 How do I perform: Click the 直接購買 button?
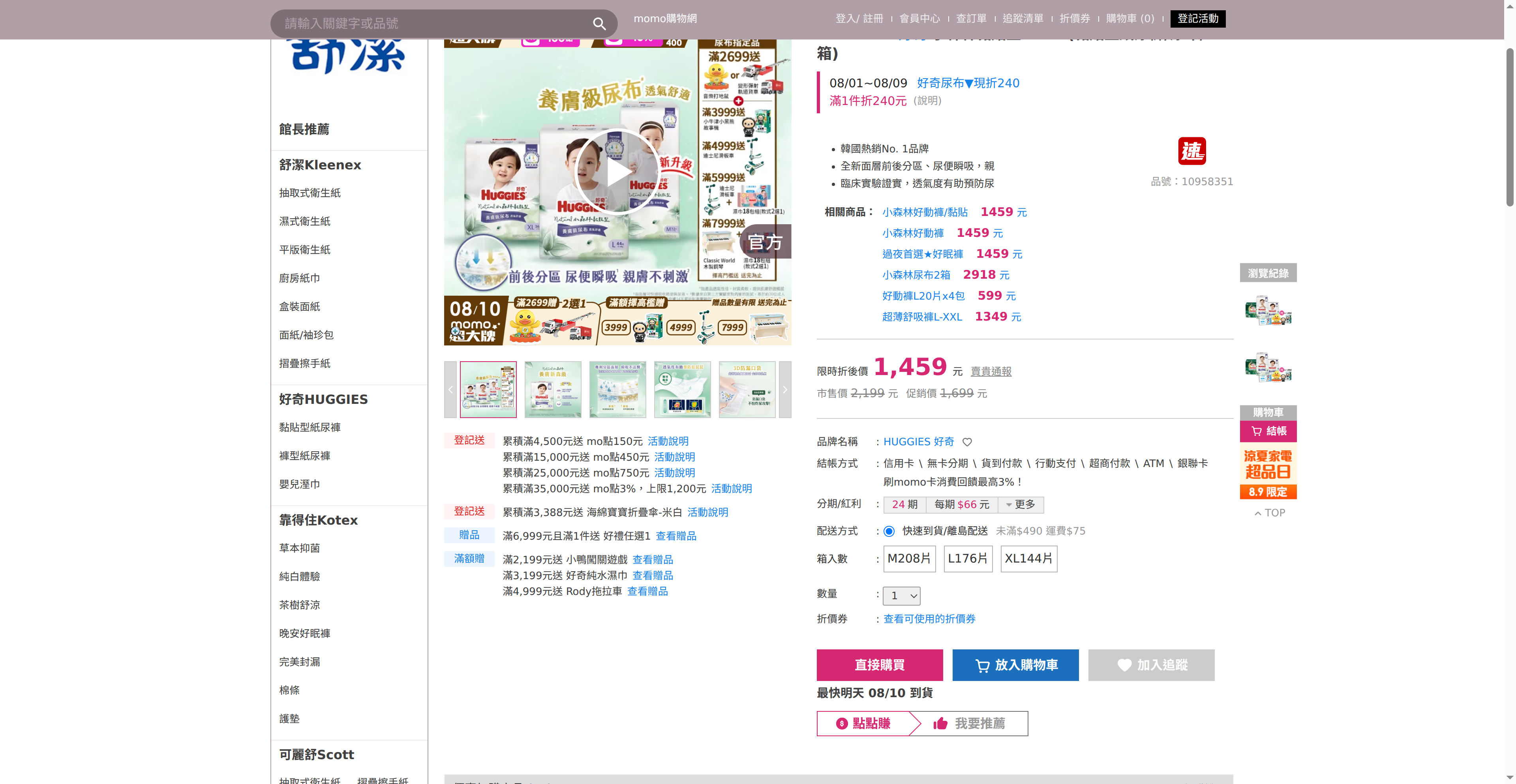[879, 665]
